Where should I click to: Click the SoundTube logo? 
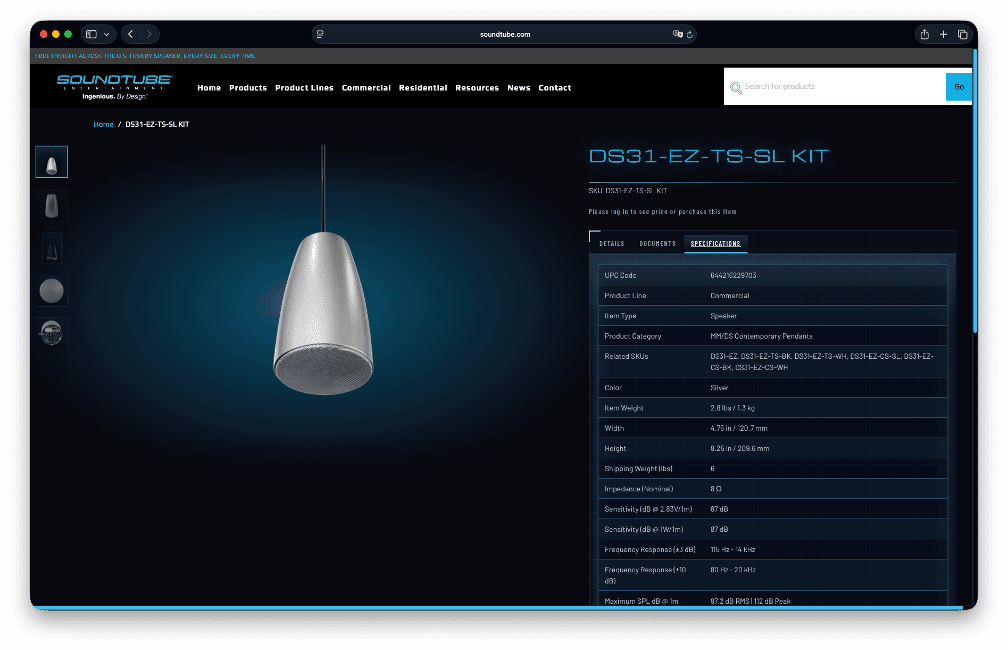pos(114,87)
